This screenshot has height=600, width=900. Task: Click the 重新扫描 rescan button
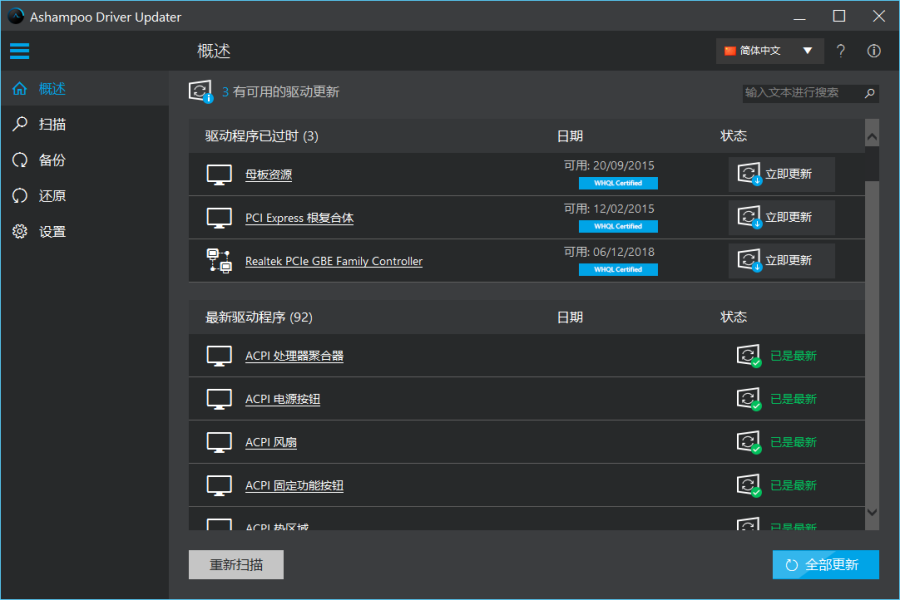[236, 564]
